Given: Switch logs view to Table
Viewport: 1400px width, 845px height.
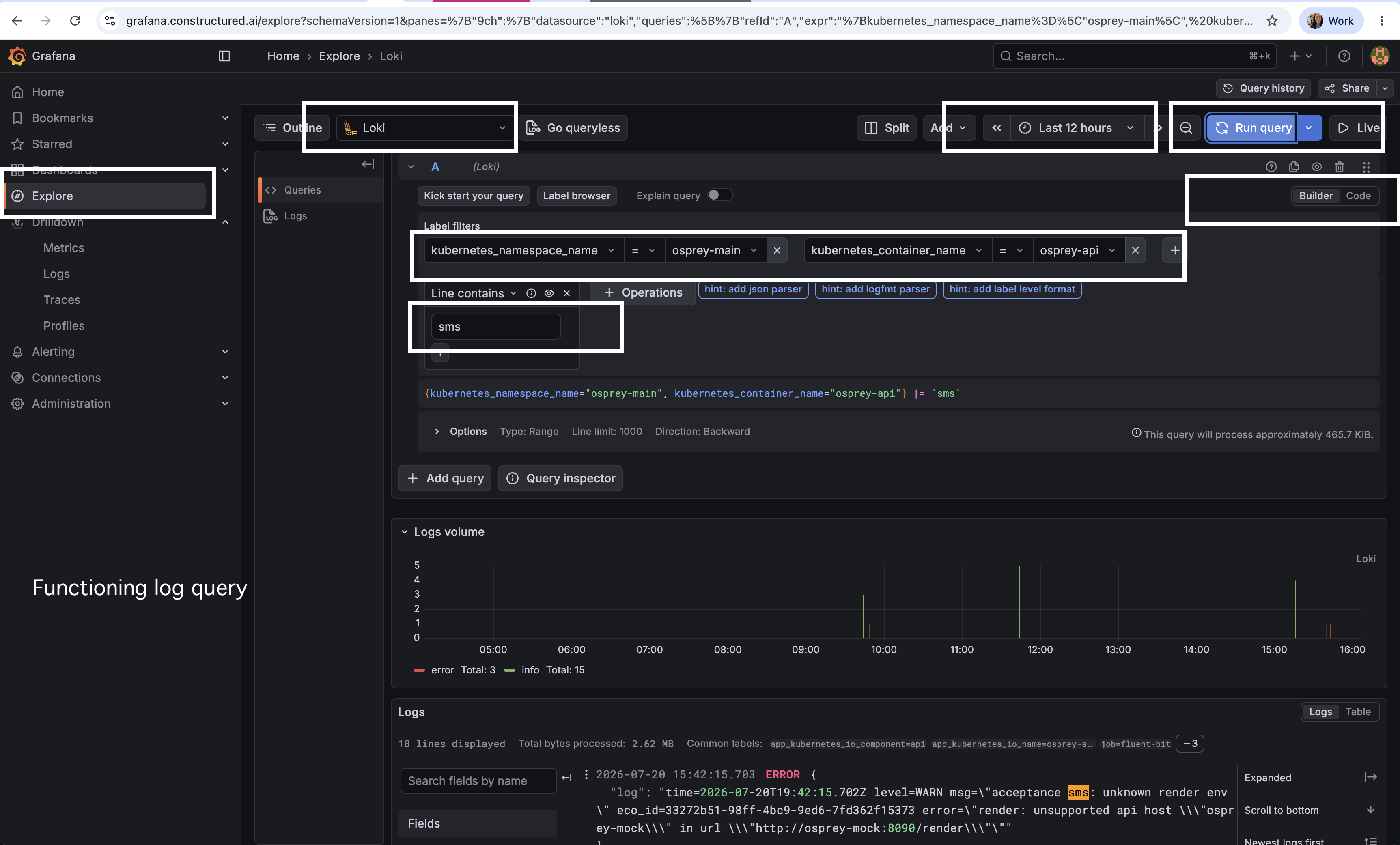Looking at the screenshot, I should coord(1358,712).
